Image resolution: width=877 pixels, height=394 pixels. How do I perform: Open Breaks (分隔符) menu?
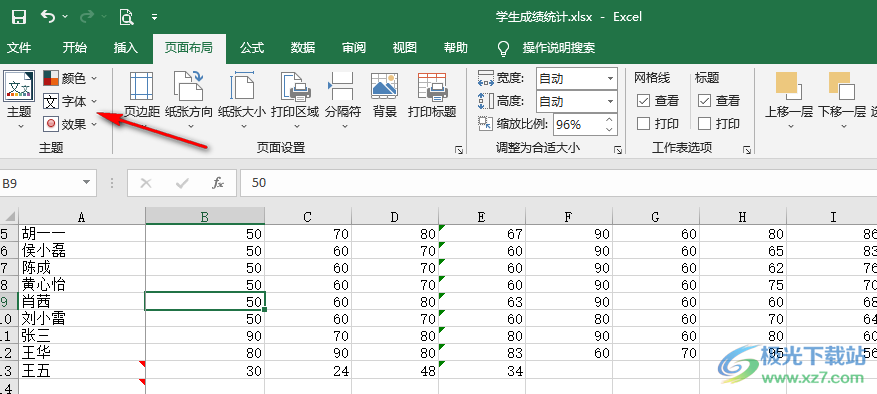pos(343,101)
